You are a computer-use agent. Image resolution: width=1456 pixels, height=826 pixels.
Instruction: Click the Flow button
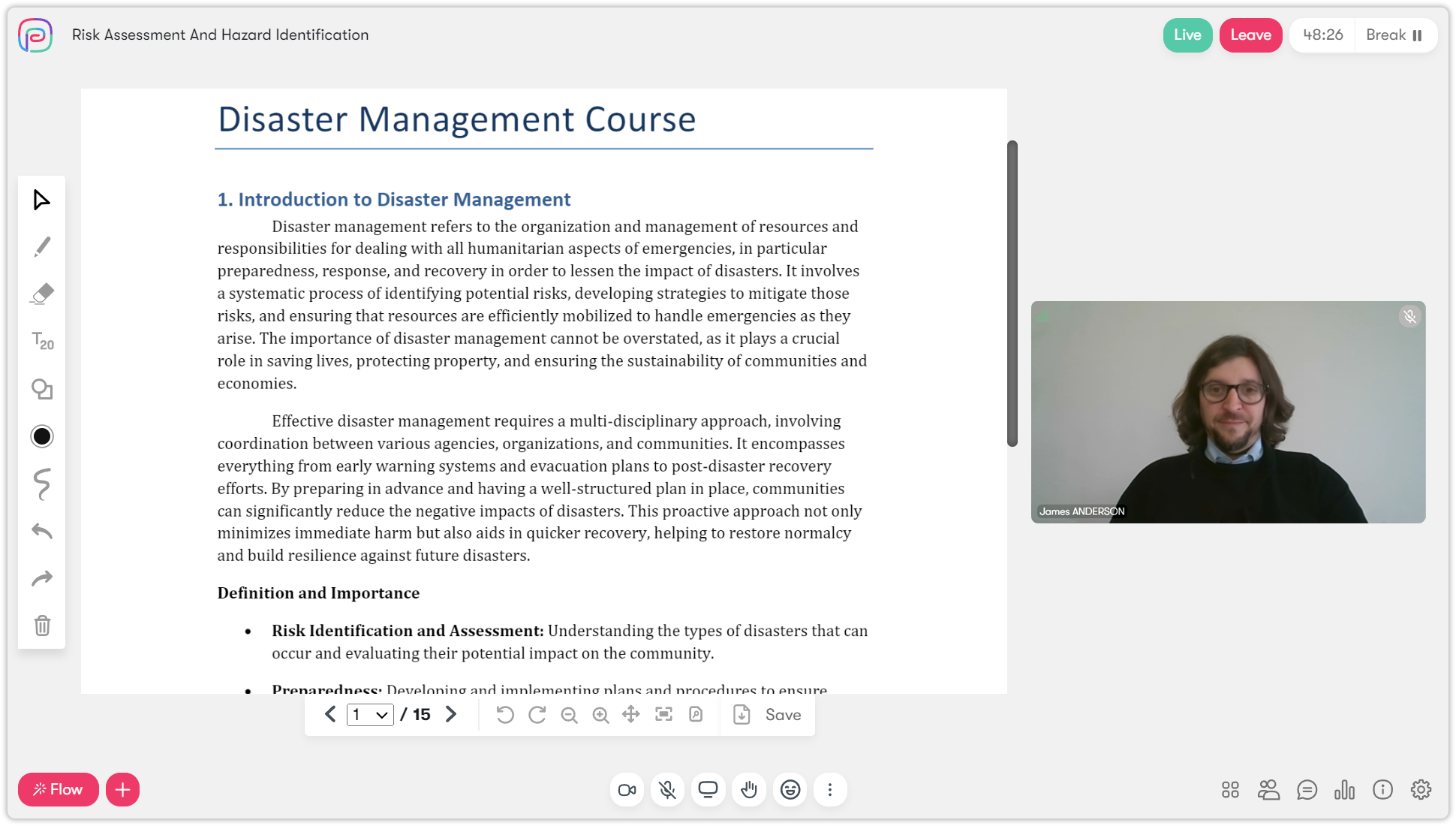(59, 790)
